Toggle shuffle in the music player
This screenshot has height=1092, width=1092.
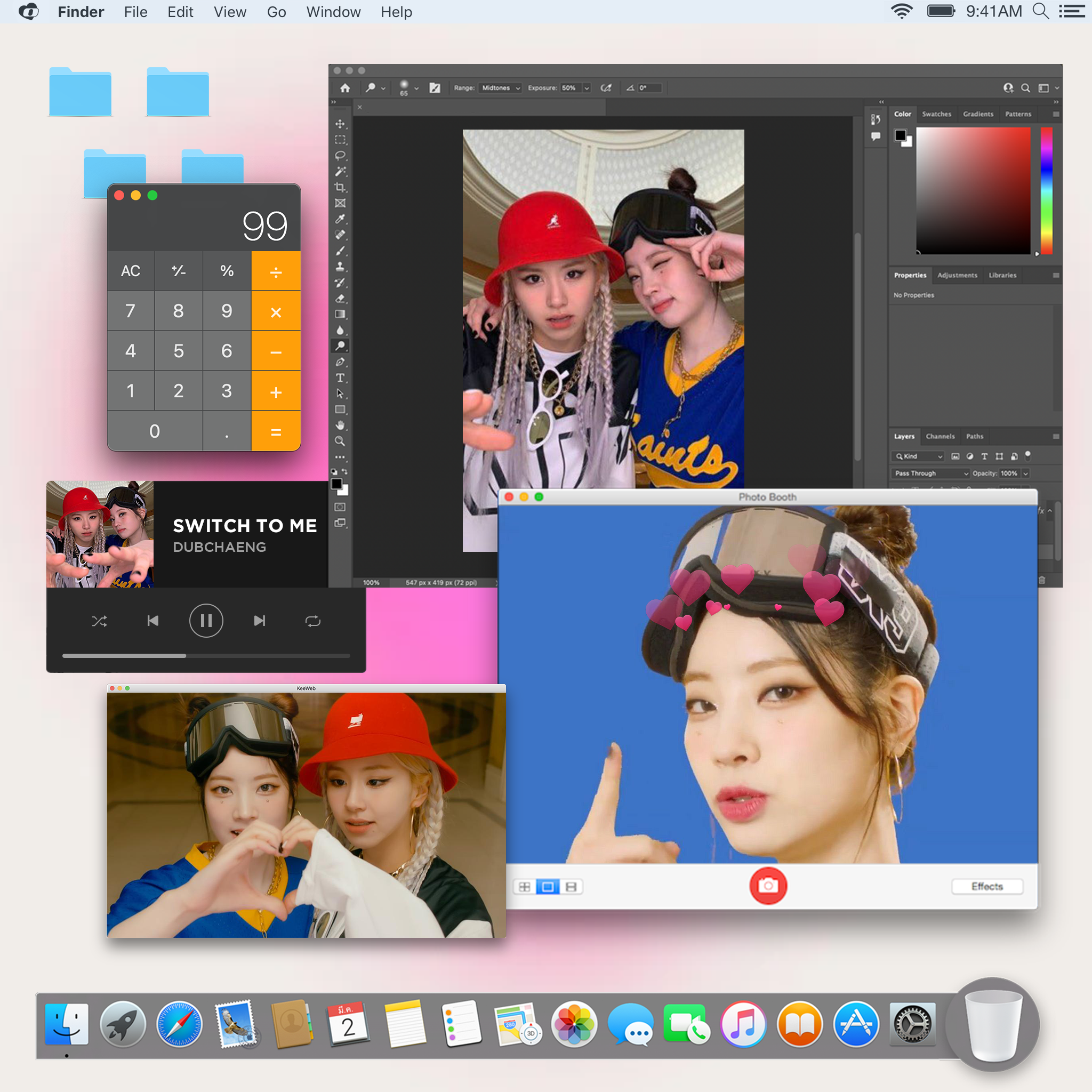[x=100, y=621]
